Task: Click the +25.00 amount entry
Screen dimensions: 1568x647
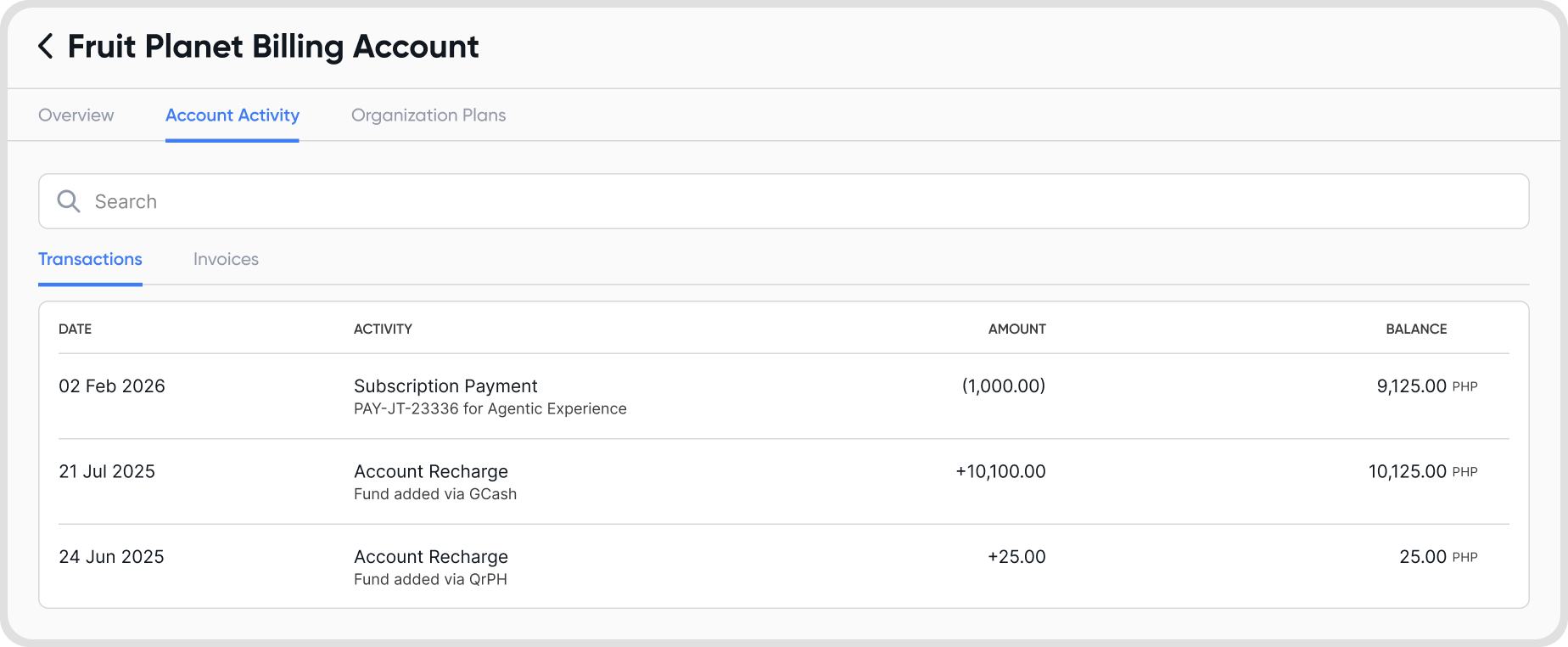Action: click(1016, 557)
